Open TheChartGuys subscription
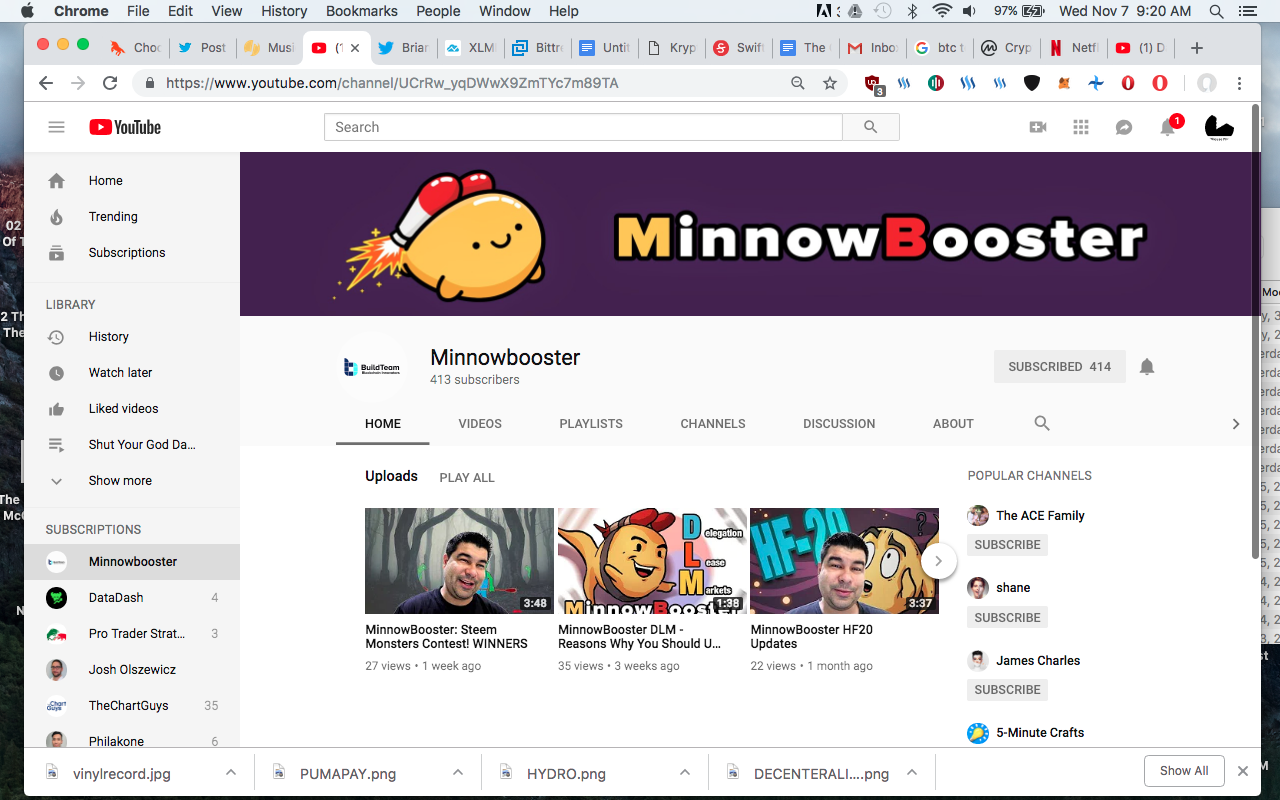1280x800 pixels. [x=132, y=706]
